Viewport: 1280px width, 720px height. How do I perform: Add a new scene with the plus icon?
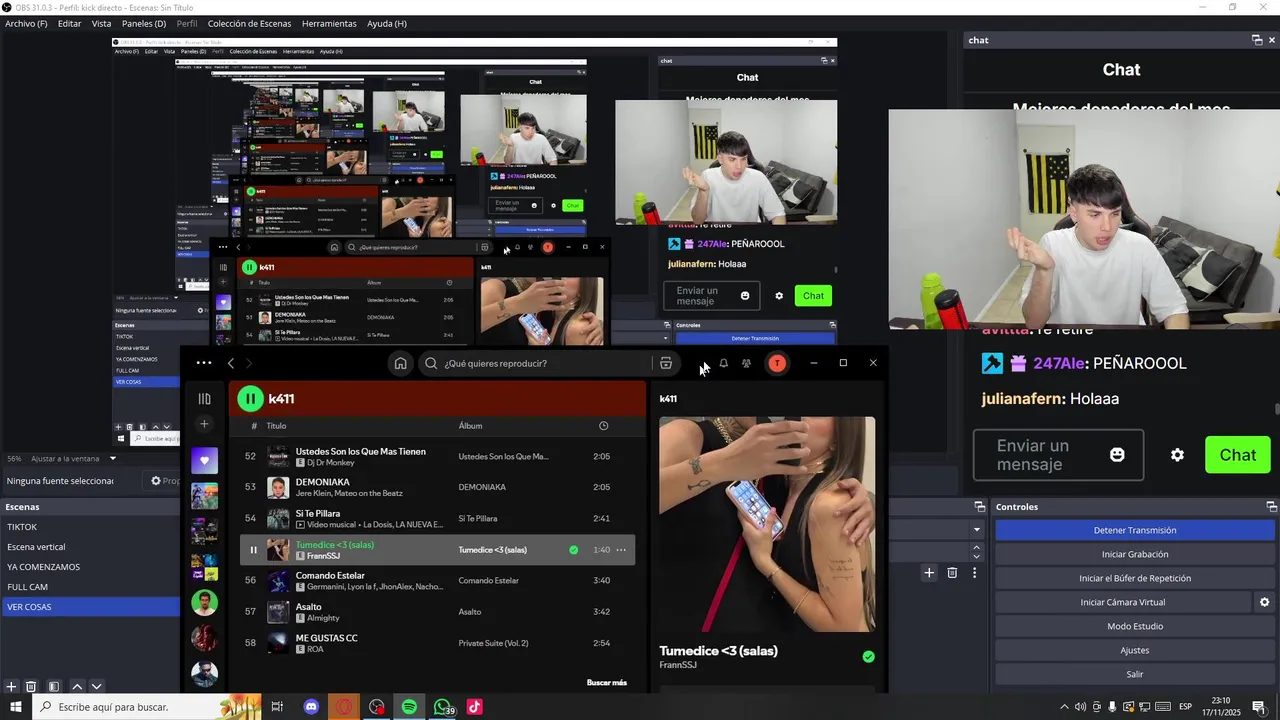(11, 687)
